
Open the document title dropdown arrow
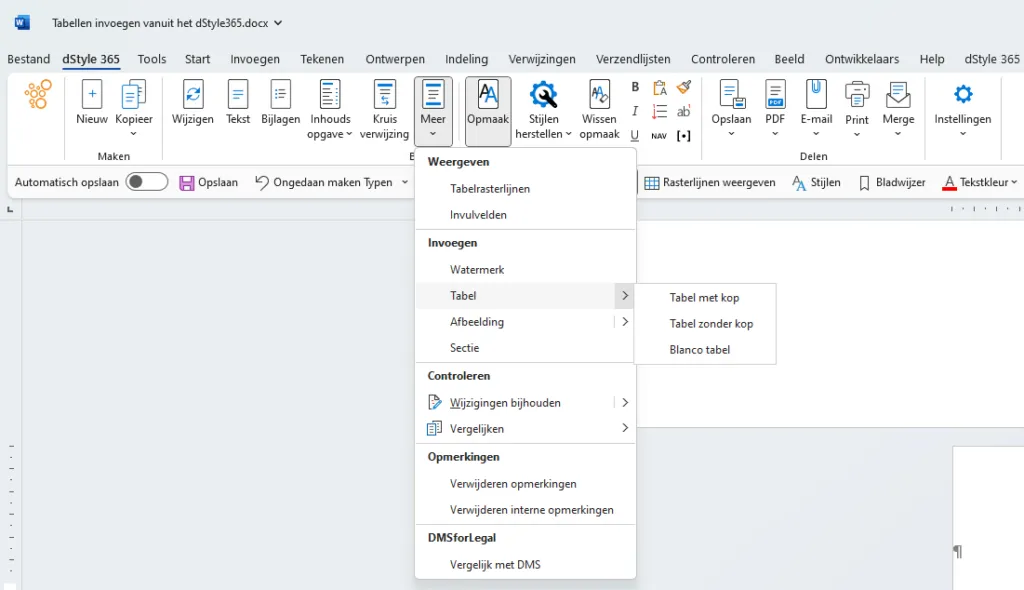(x=278, y=23)
